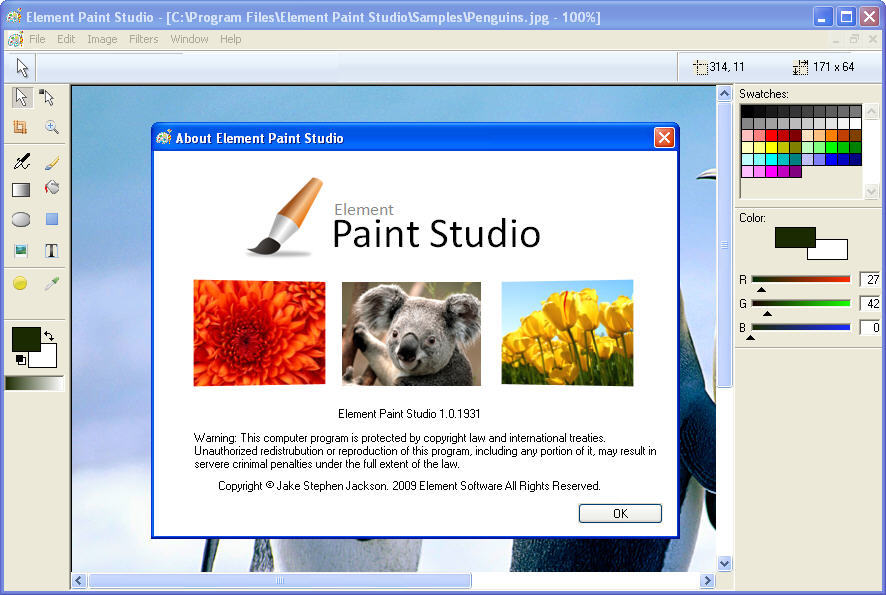Select the Text tool
886x595 pixels.
[51, 249]
